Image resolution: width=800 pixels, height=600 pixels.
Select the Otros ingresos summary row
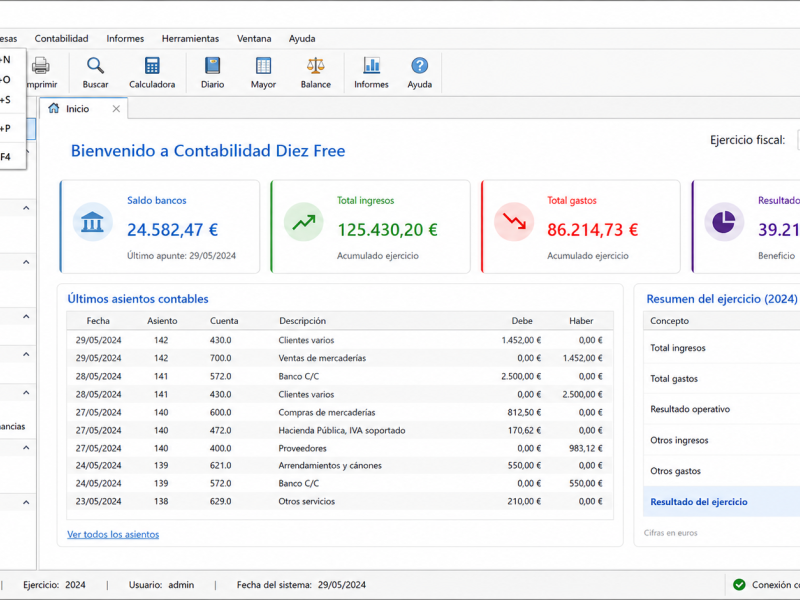tap(722, 440)
